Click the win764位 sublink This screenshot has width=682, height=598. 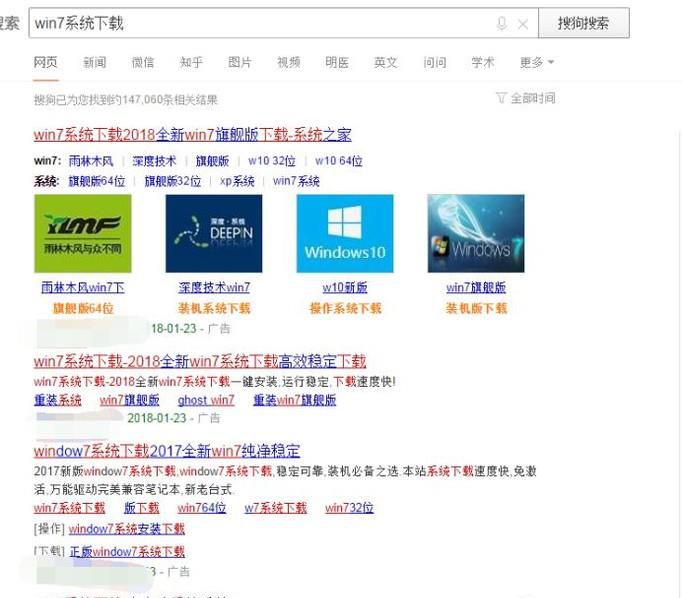point(201,508)
